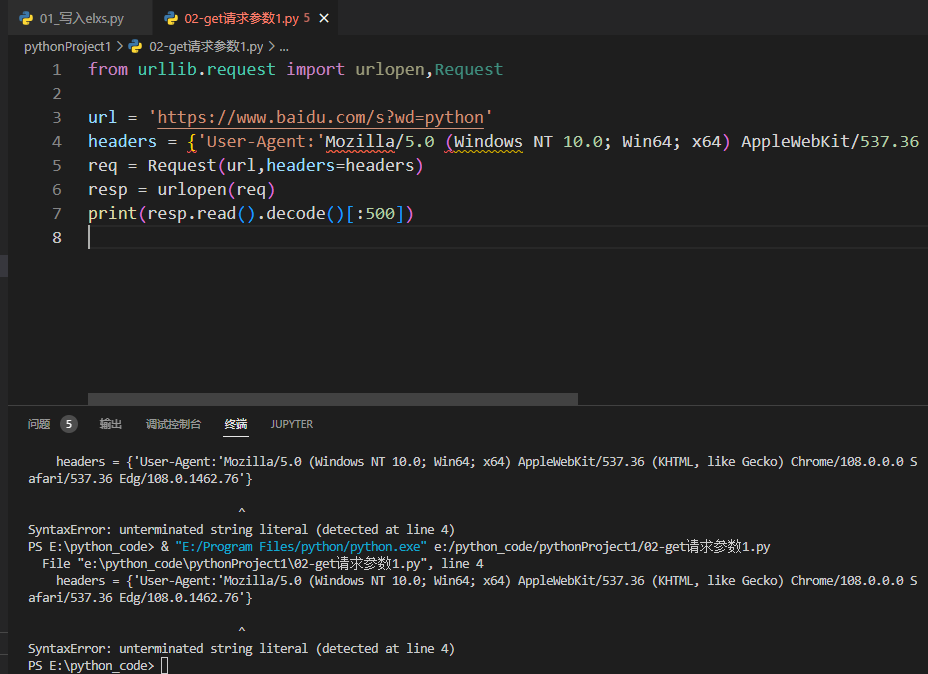Click line number 3 in the gutter
The width and height of the screenshot is (928, 674).
click(x=57, y=118)
